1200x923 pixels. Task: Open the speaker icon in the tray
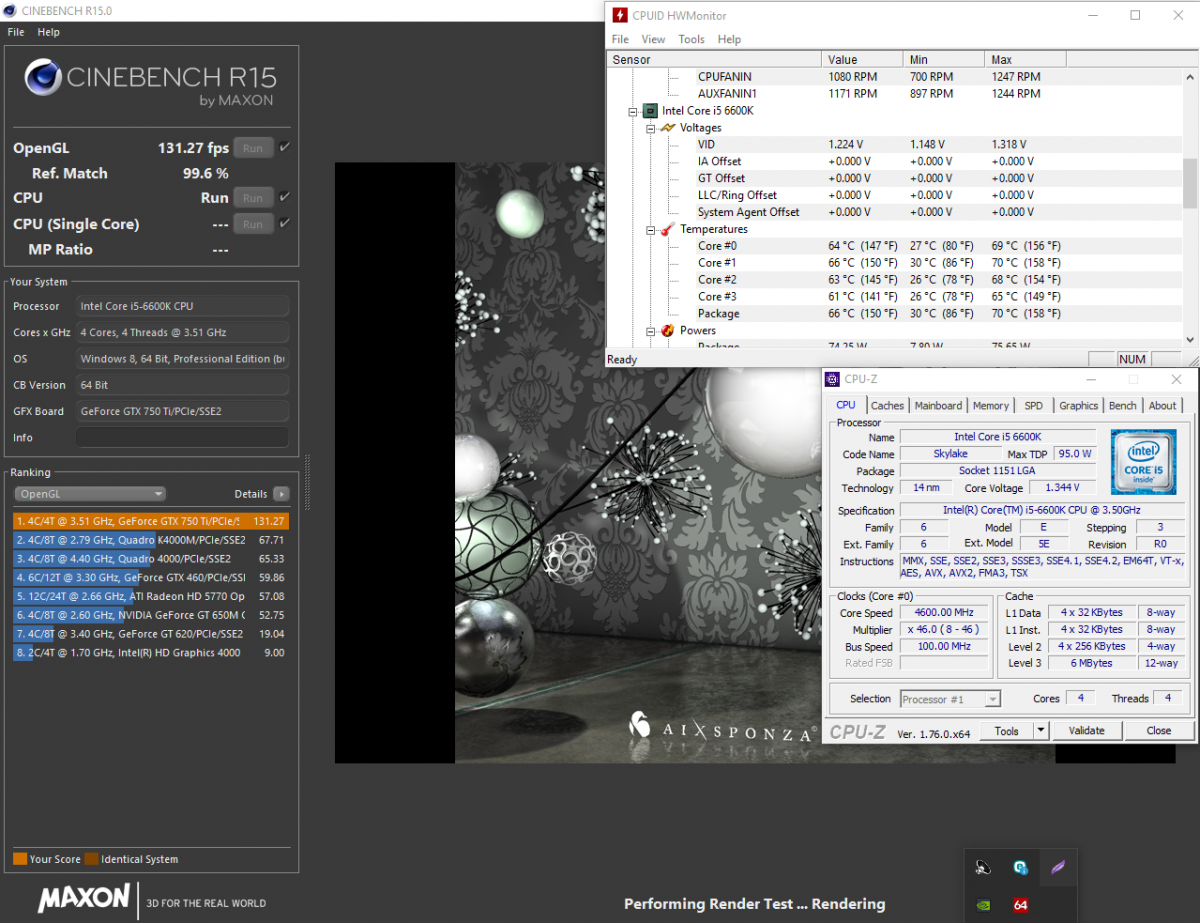click(984, 868)
